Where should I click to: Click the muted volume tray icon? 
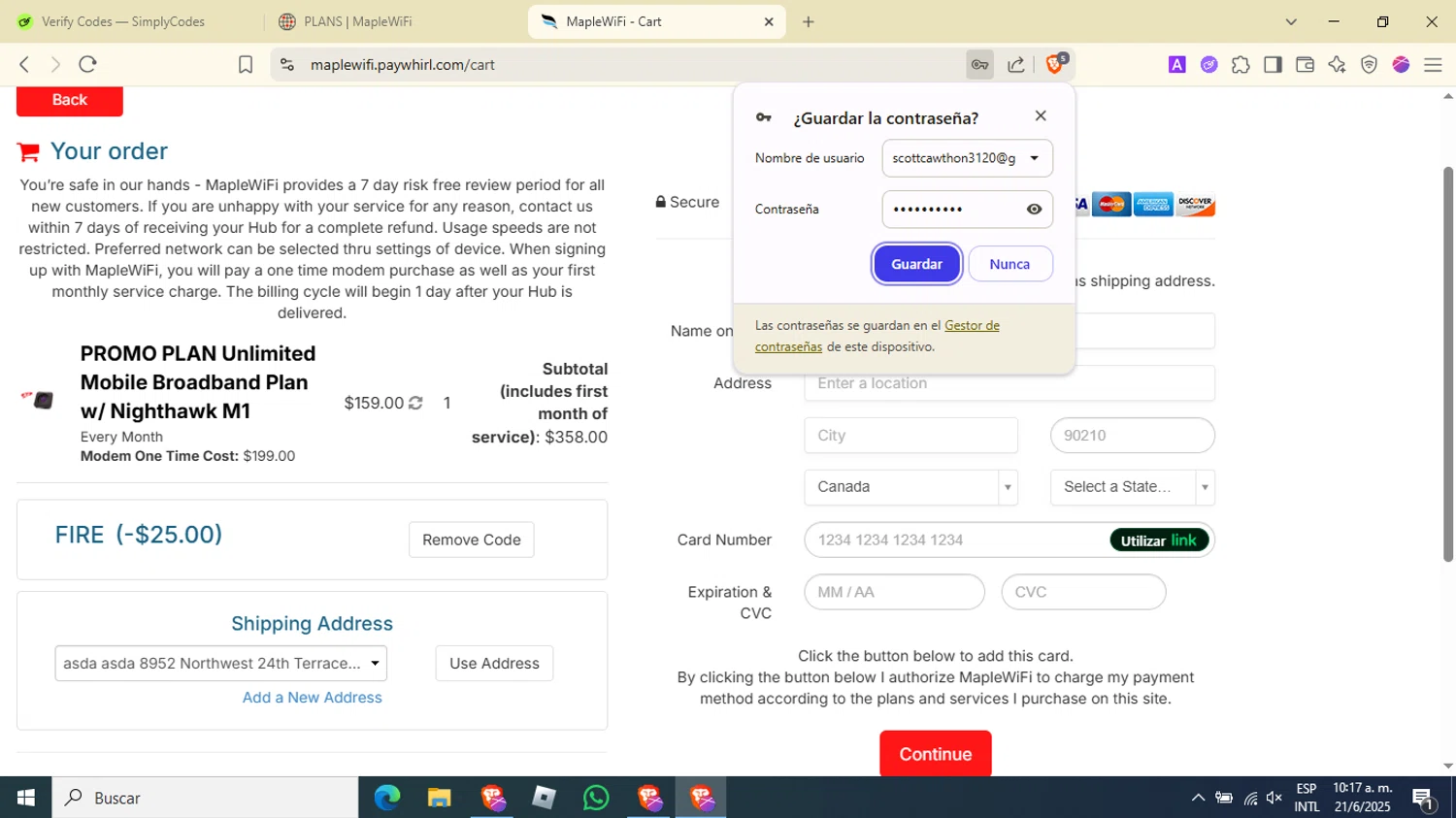[x=1274, y=798]
